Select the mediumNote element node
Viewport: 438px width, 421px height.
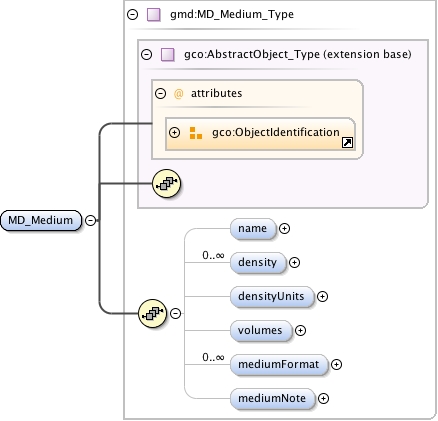(x=273, y=399)
